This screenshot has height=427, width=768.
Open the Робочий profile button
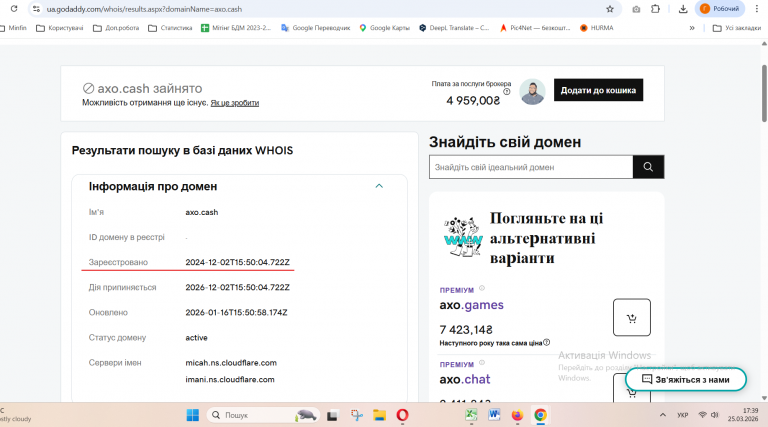point(720,9)
